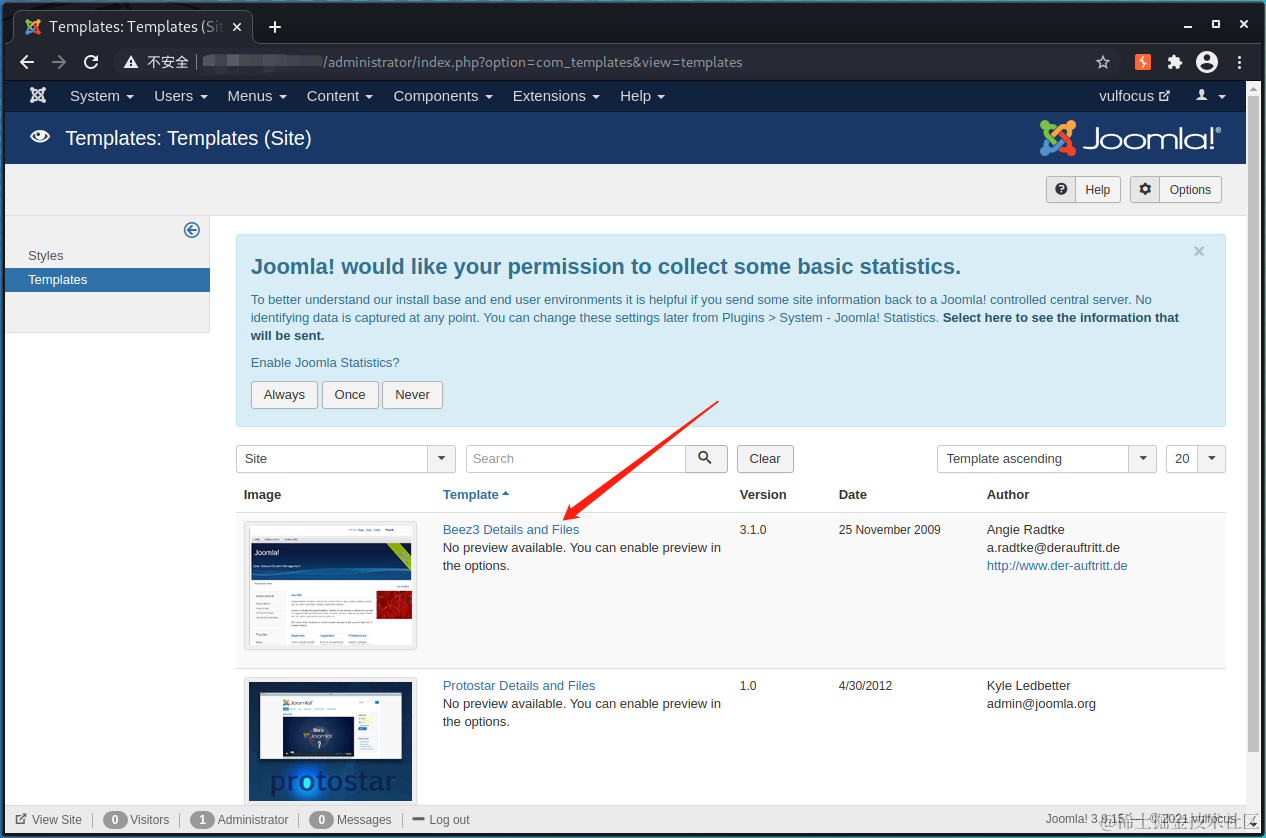The width and height of the screenshot is (1266, 838).
Task: Open the Chrome three-dot menu
Action: [1240, 62]
